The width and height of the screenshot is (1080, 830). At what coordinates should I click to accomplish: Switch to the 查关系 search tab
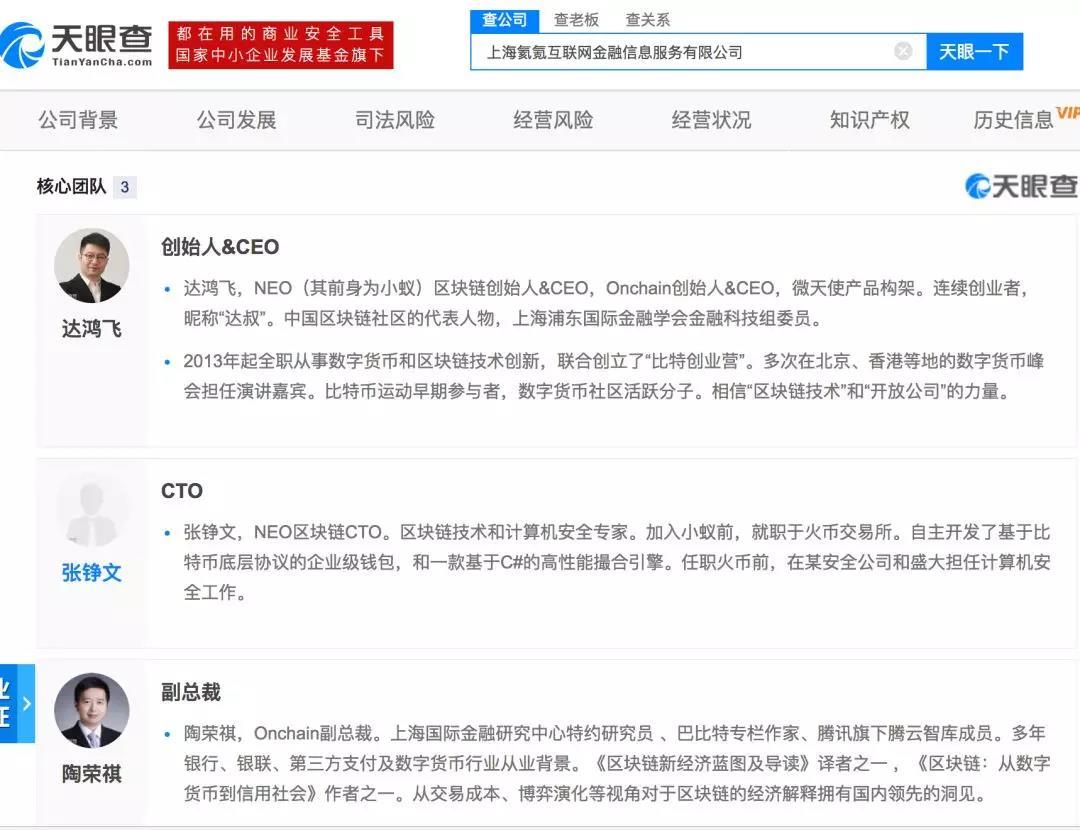(x=647, y=20)
